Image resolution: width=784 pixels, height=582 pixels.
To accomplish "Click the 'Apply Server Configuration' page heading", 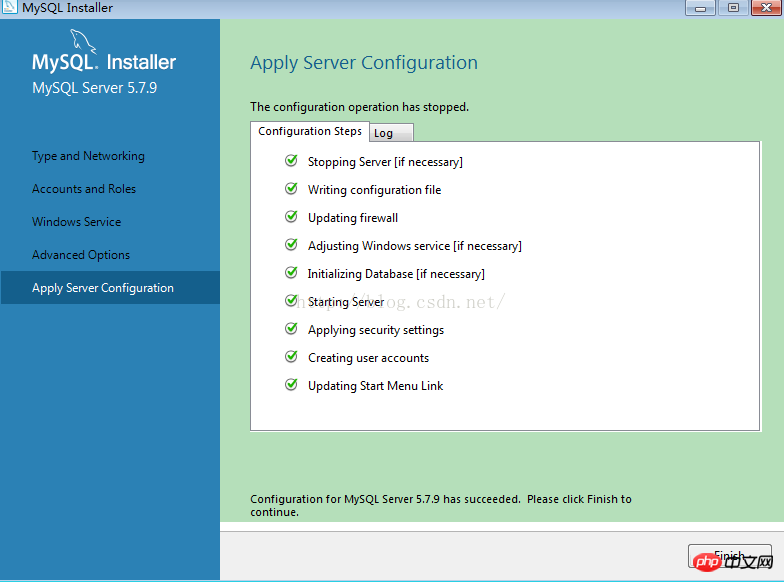I will [x=364, y=64].
